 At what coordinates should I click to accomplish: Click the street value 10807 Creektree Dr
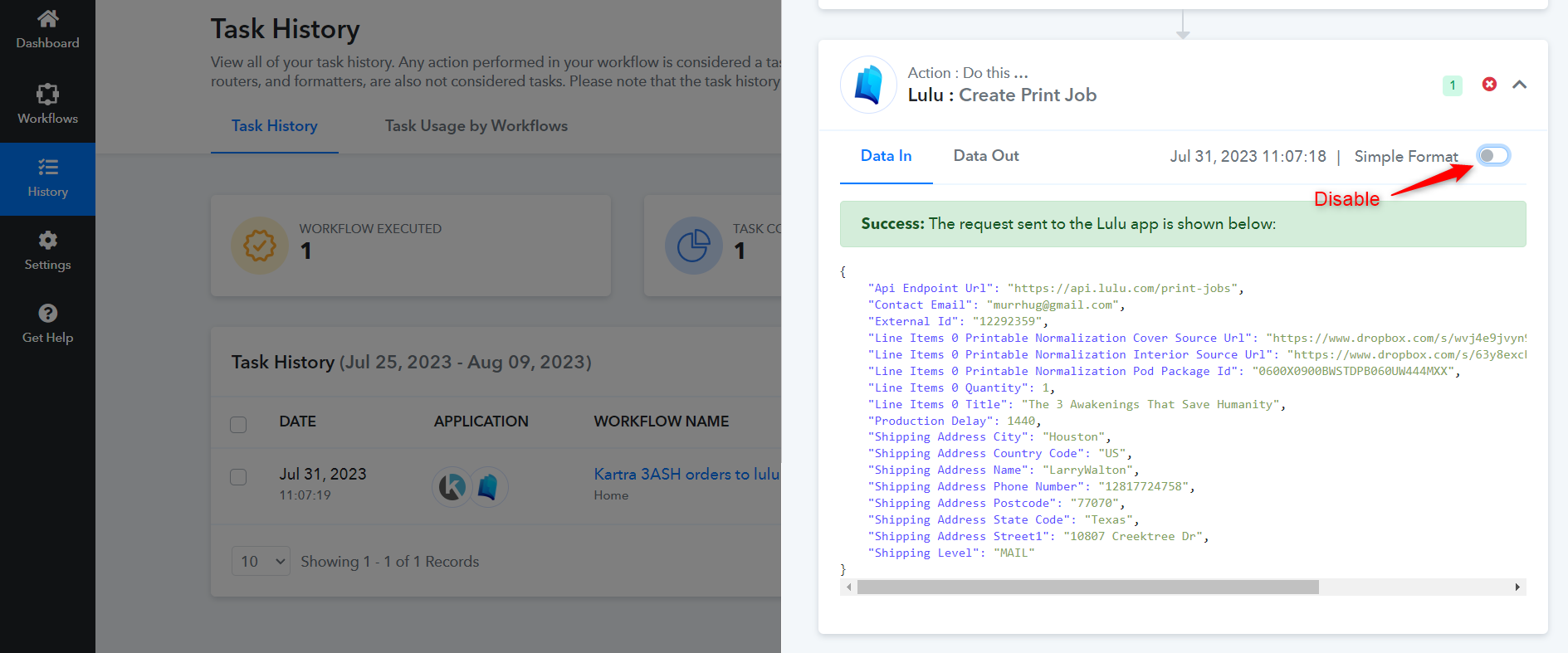pyautogui.click(x=1133, y=537)
